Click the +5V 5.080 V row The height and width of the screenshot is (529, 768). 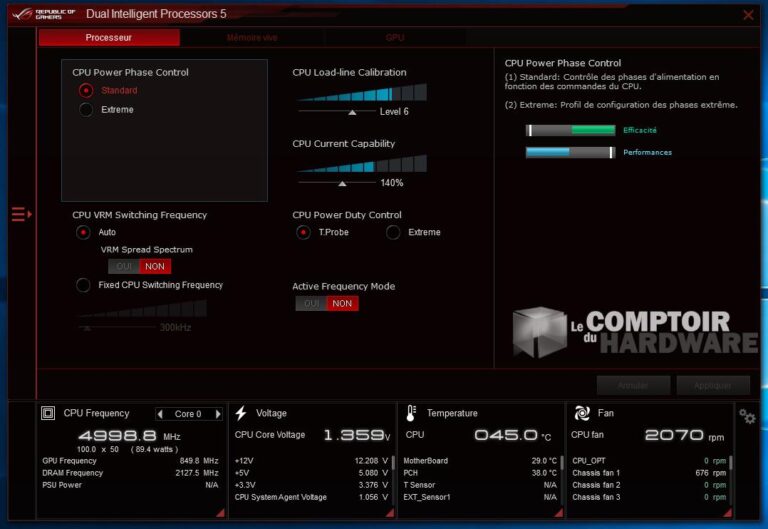[311, 473]
